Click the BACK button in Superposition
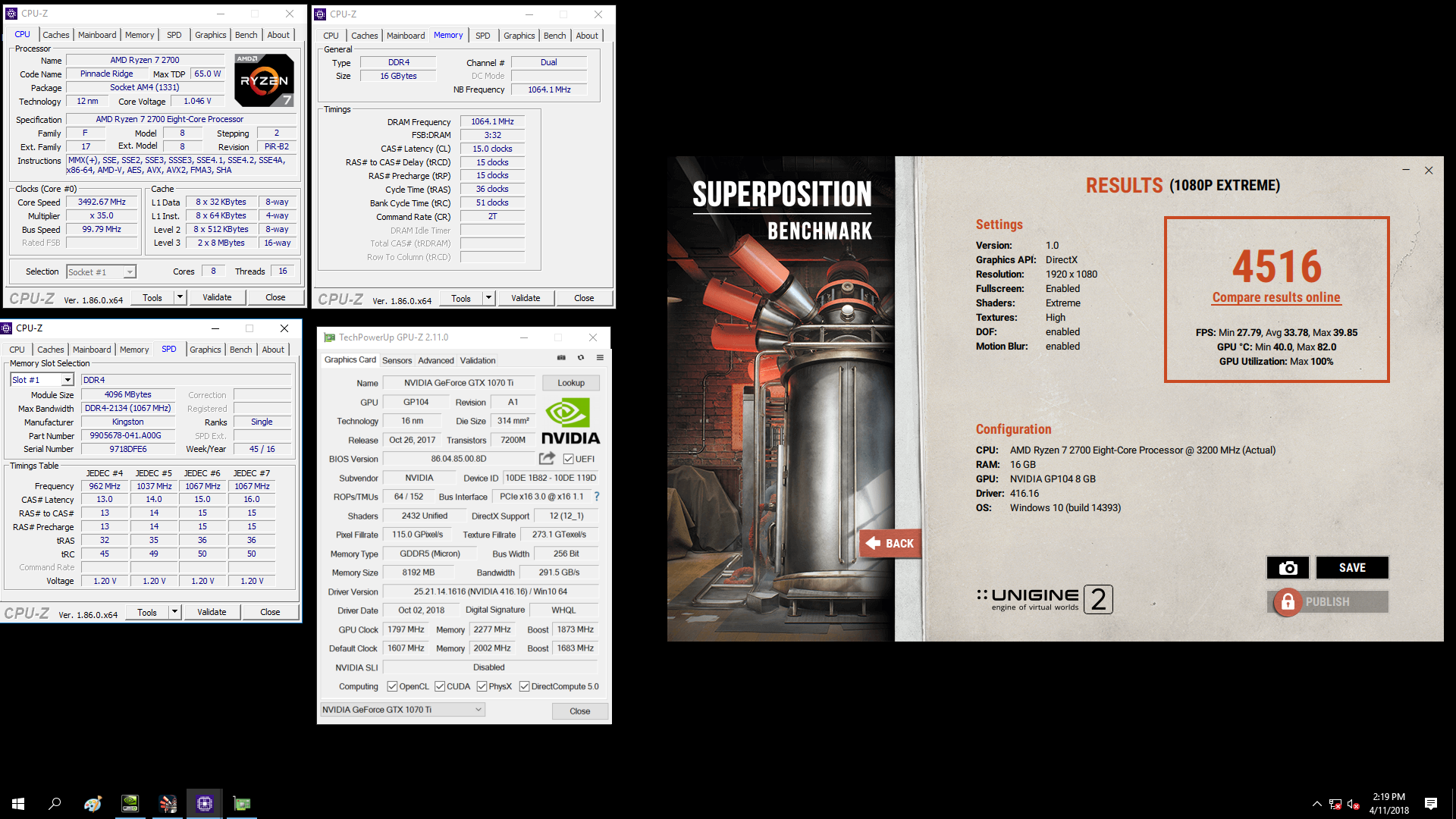 (891, 543)
